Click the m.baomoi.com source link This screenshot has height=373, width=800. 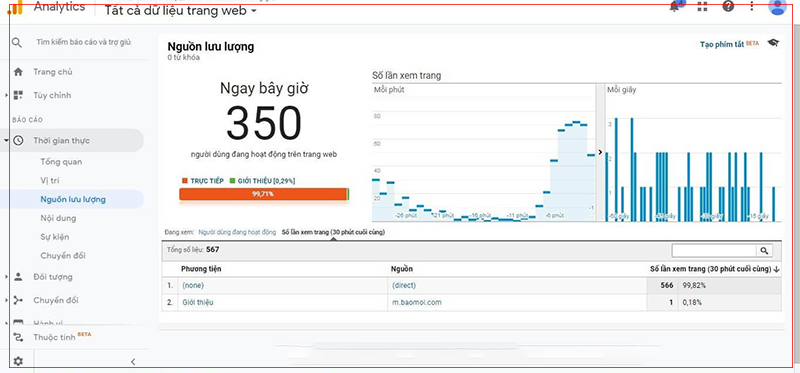click(417, 303)
